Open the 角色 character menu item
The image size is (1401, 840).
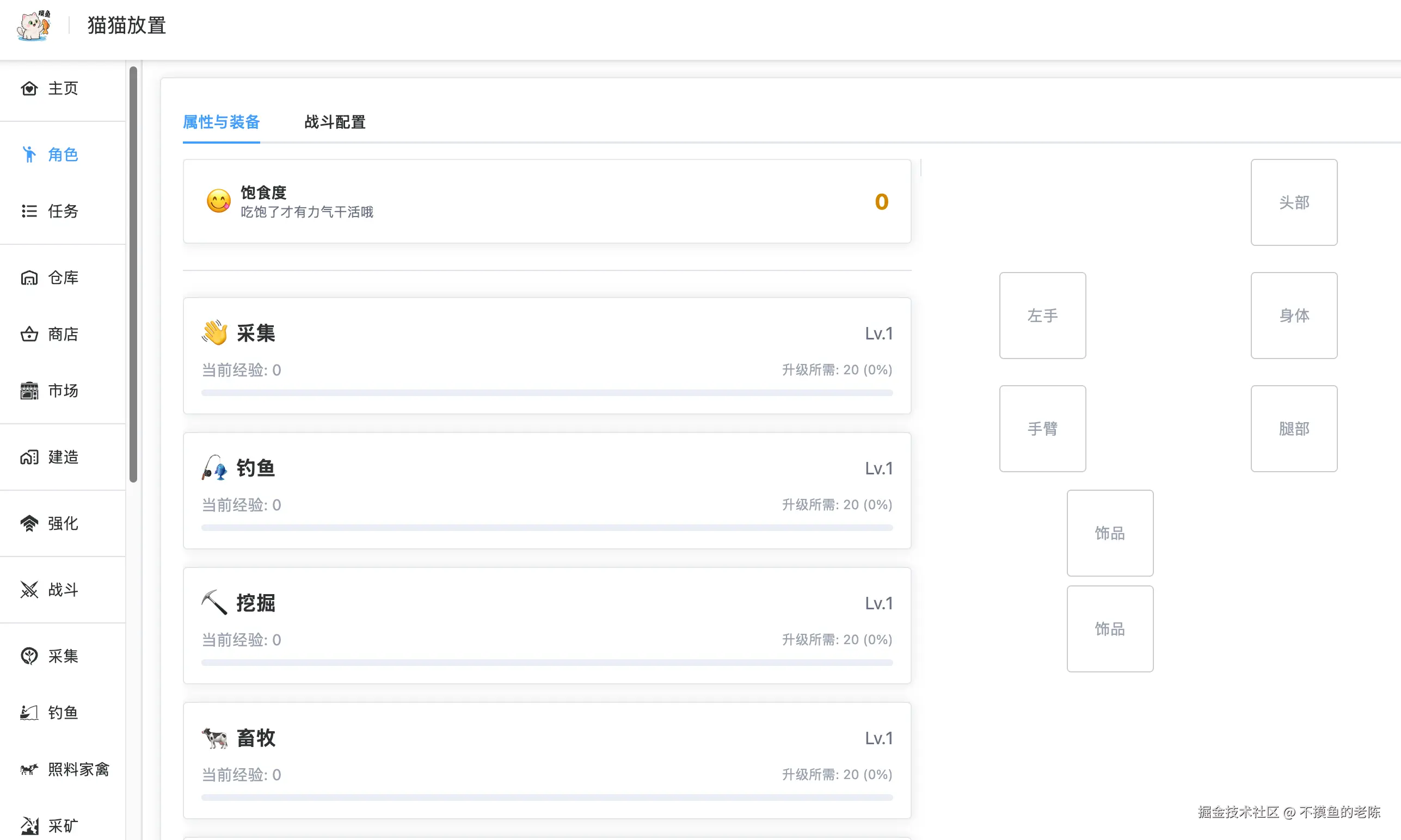[x=62, y=155]
